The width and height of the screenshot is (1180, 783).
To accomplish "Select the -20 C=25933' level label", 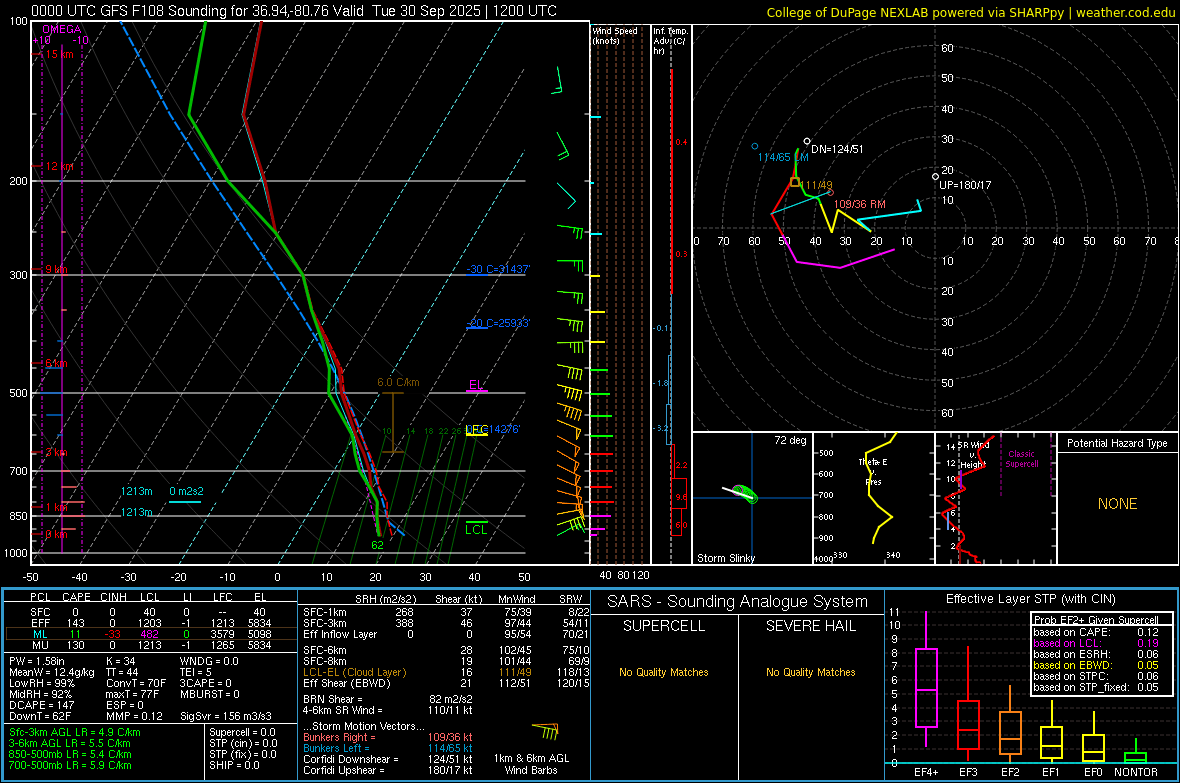I will (x=498, y=323).
